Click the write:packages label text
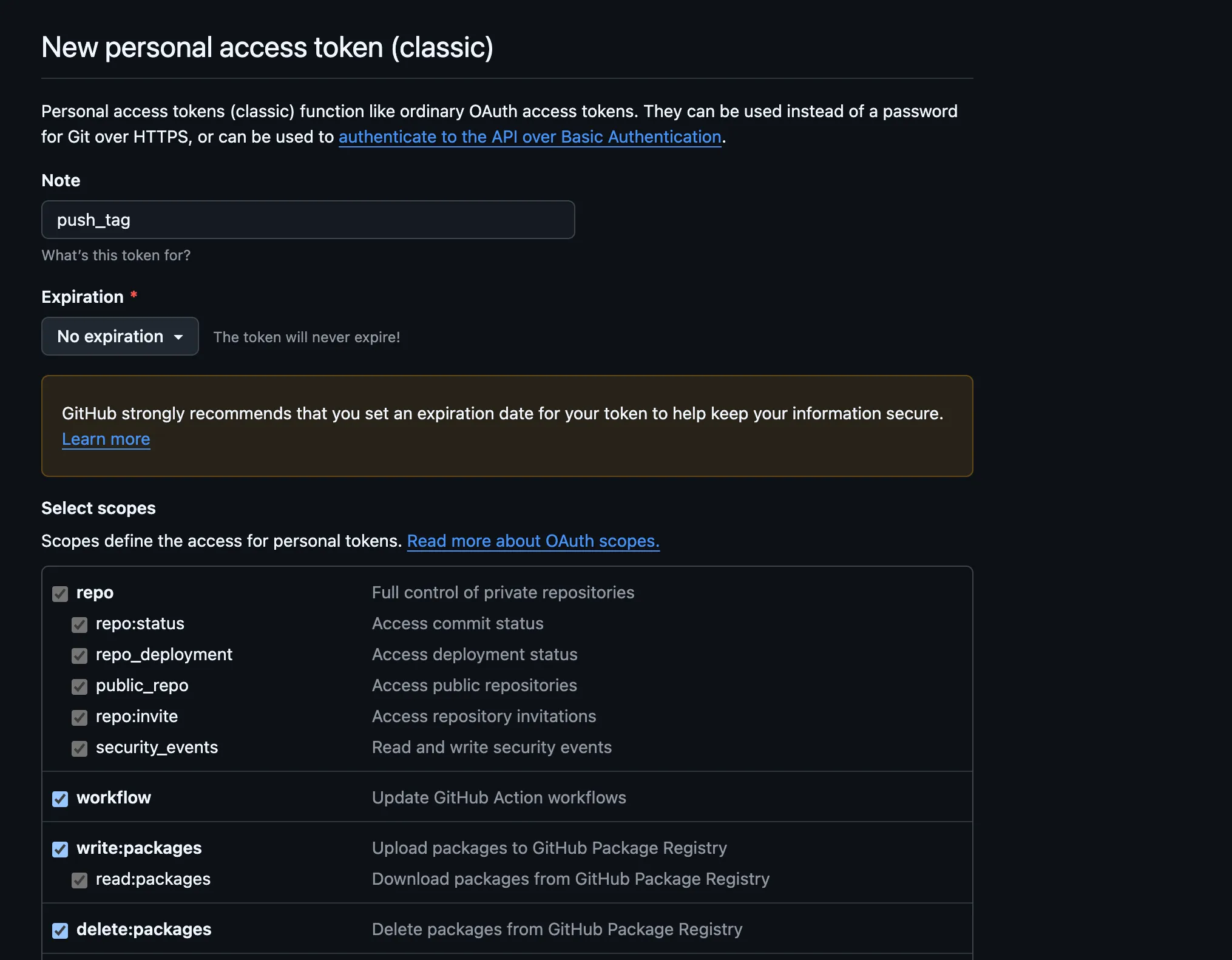The image size is (1232, 960). point(139,848)
